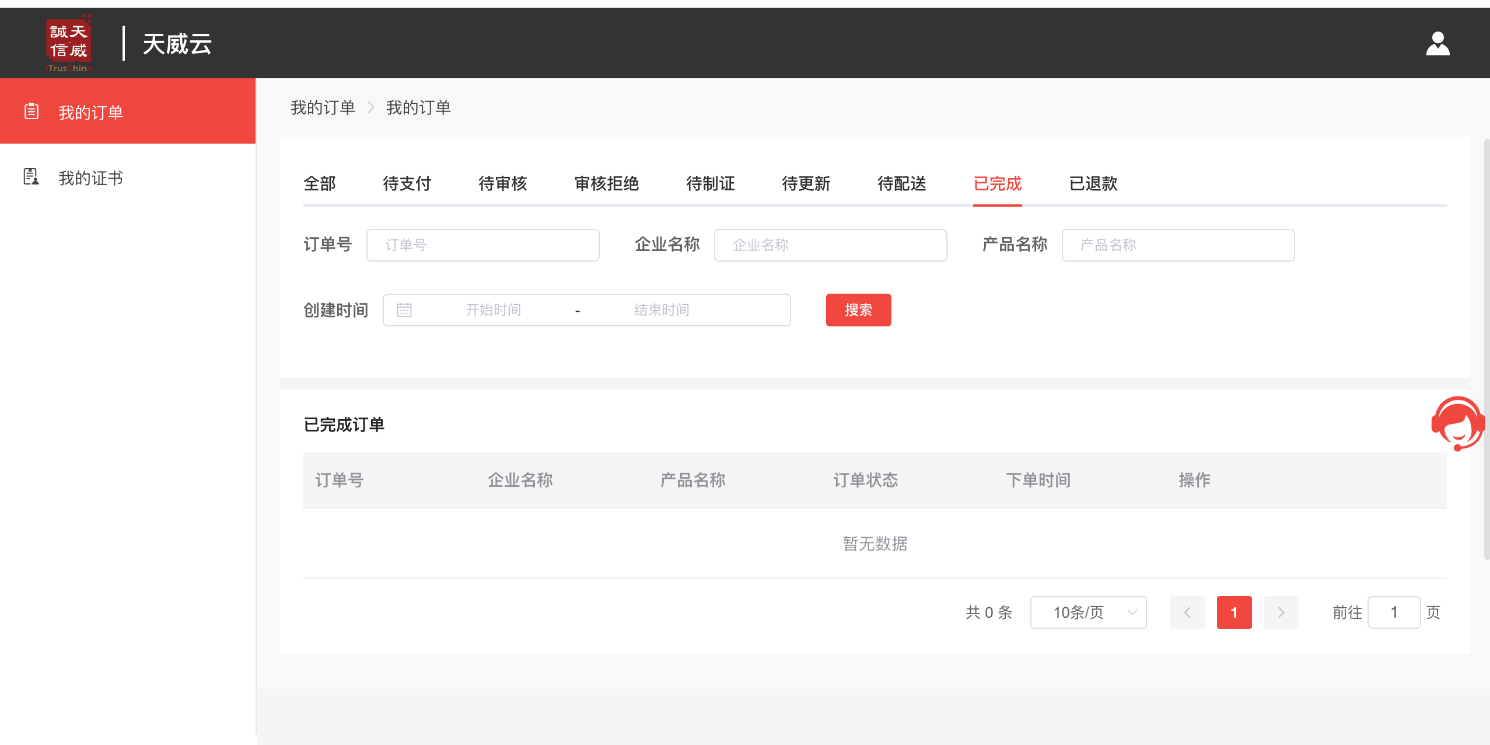Image resolution: width=1490 pixels, height=745 pixels.
Task: Open the customer service headset icon
Action: pos(1457,423)
